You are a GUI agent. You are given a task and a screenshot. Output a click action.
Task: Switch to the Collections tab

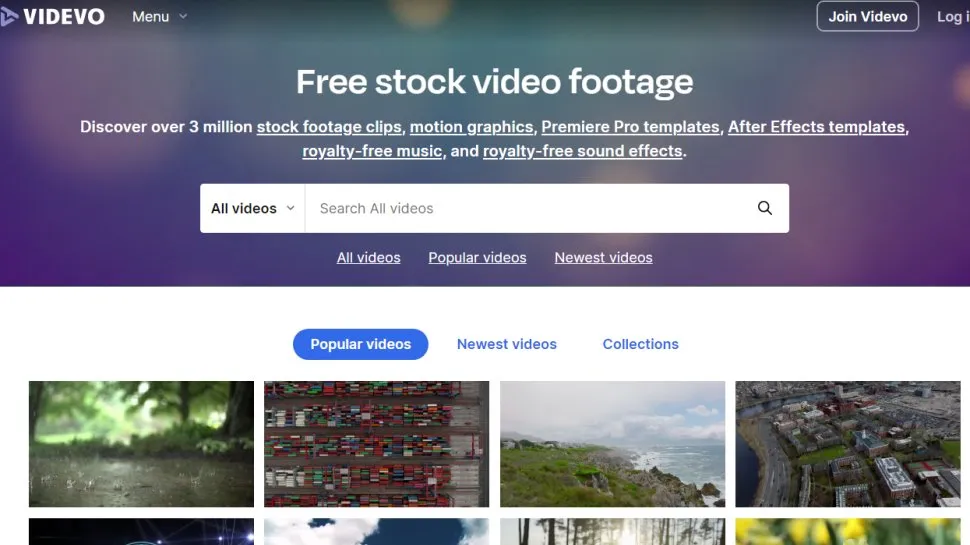pos(640,344)
